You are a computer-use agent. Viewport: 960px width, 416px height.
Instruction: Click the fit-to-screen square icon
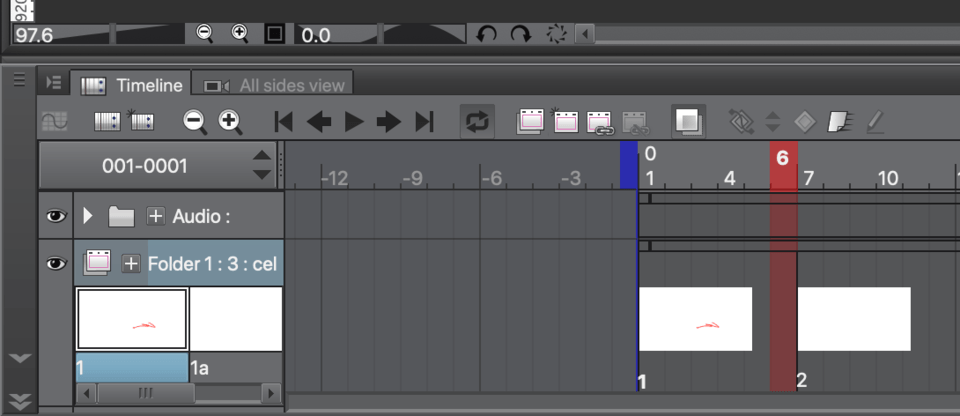(274, 34)
